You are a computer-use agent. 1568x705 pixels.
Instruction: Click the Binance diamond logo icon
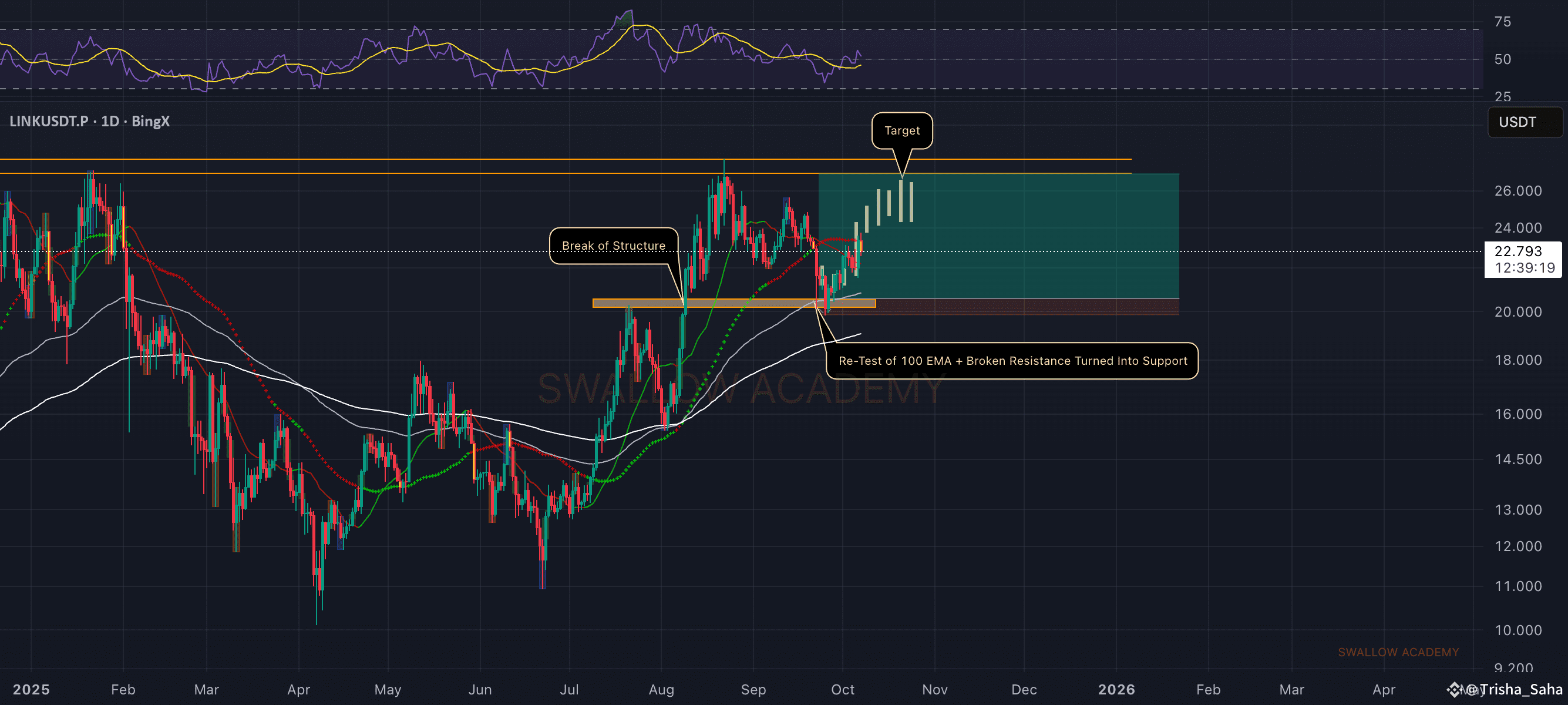coord(1454,689)
